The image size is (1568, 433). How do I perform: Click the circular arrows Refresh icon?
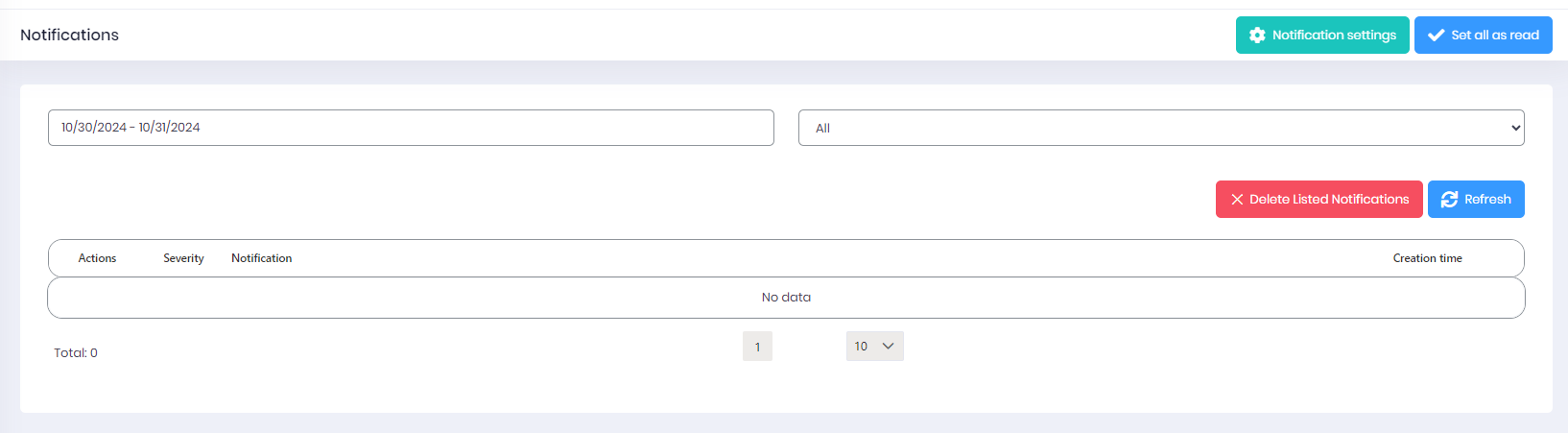pos(1449,200)
